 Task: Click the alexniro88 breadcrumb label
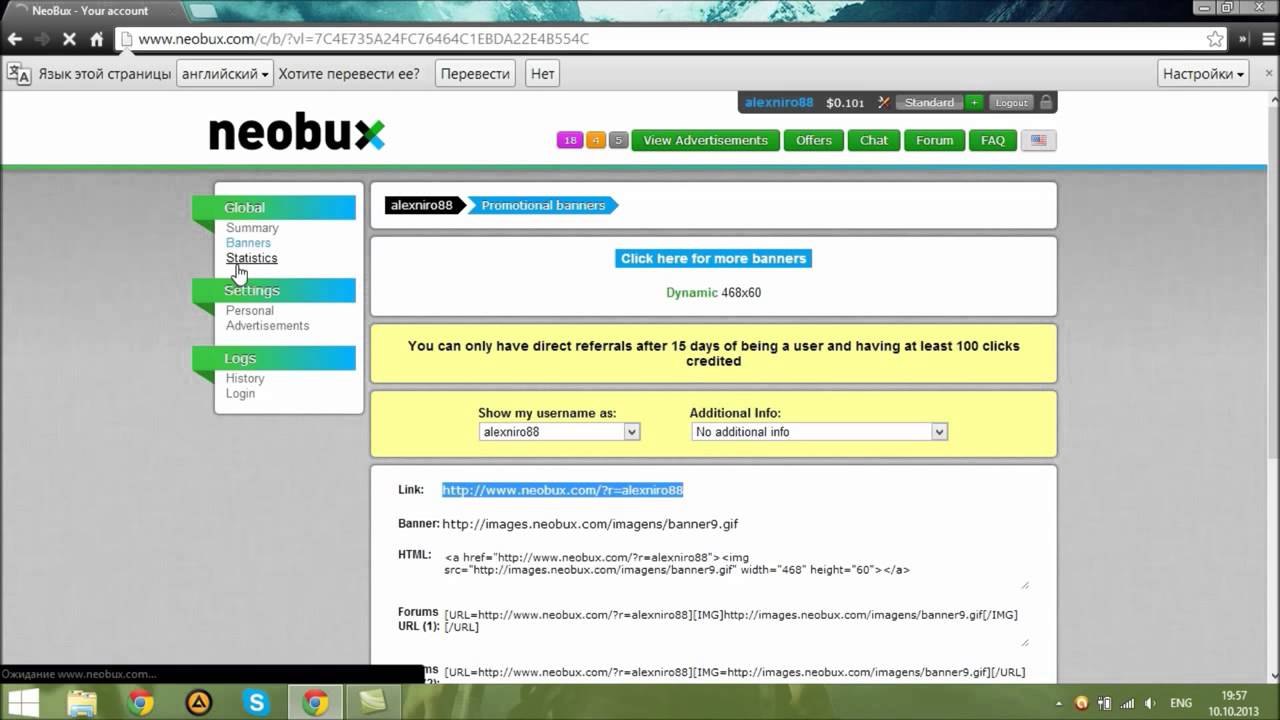421,205
